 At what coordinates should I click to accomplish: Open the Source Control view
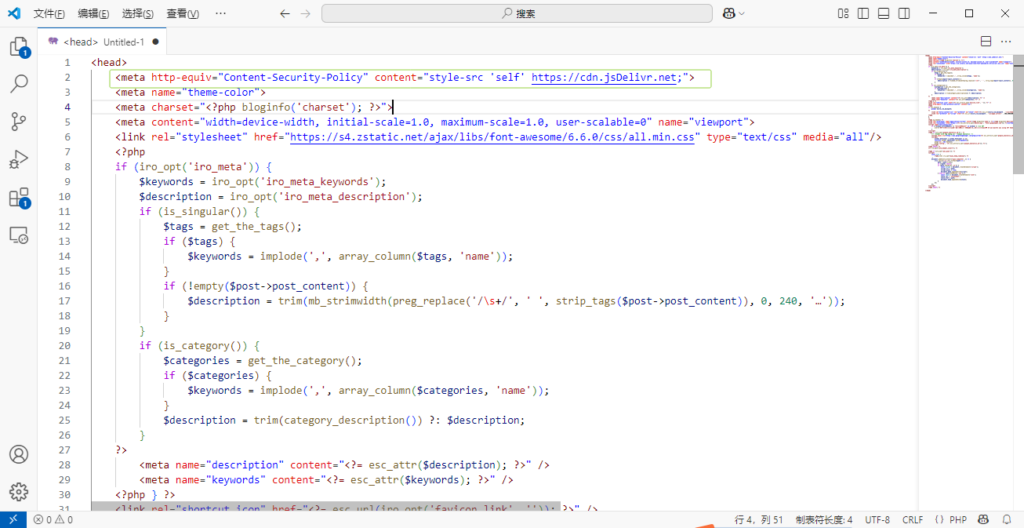[x=19, y=122]
